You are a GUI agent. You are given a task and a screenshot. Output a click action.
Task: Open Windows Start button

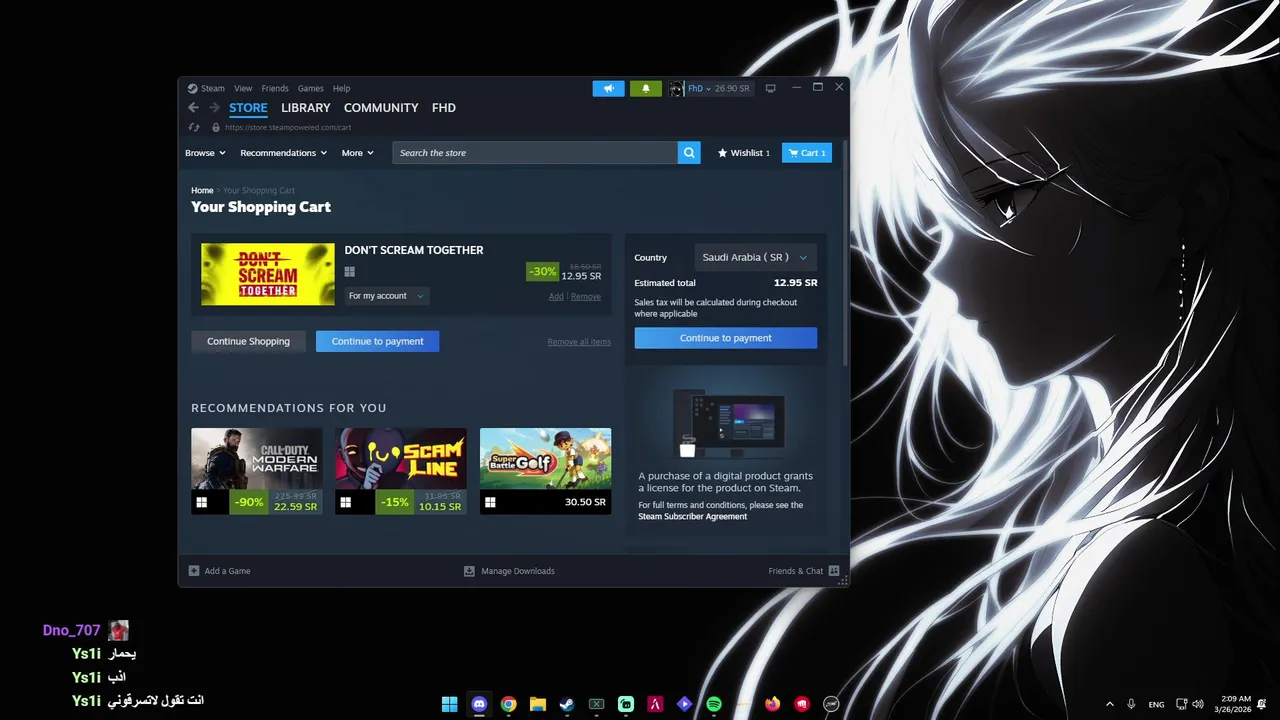click(x=450, y=704)
